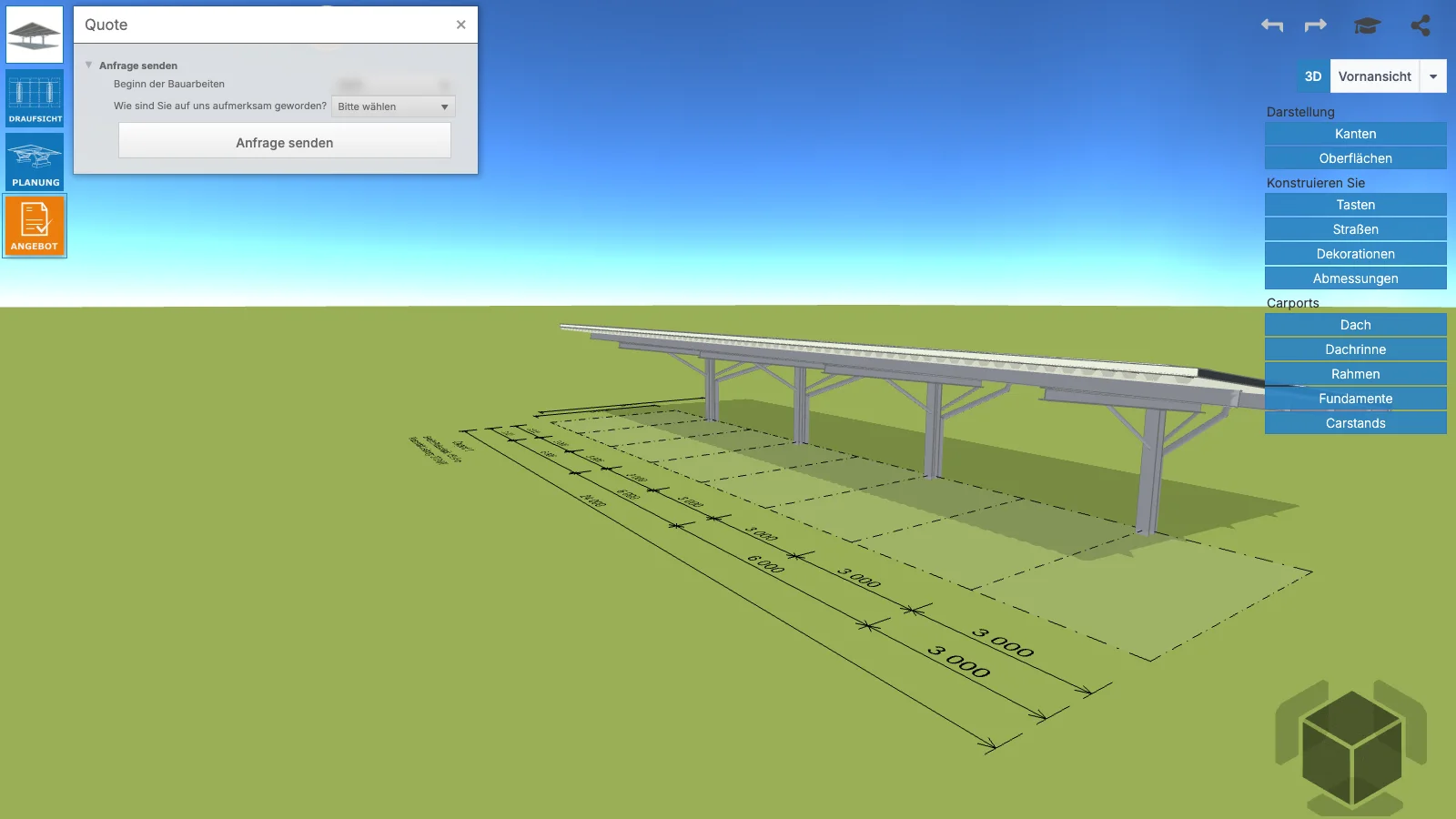The height and width of the screenshot is (819, 1456).
Task: Click the 6 000 dimension label
Action: coord(766,564)
